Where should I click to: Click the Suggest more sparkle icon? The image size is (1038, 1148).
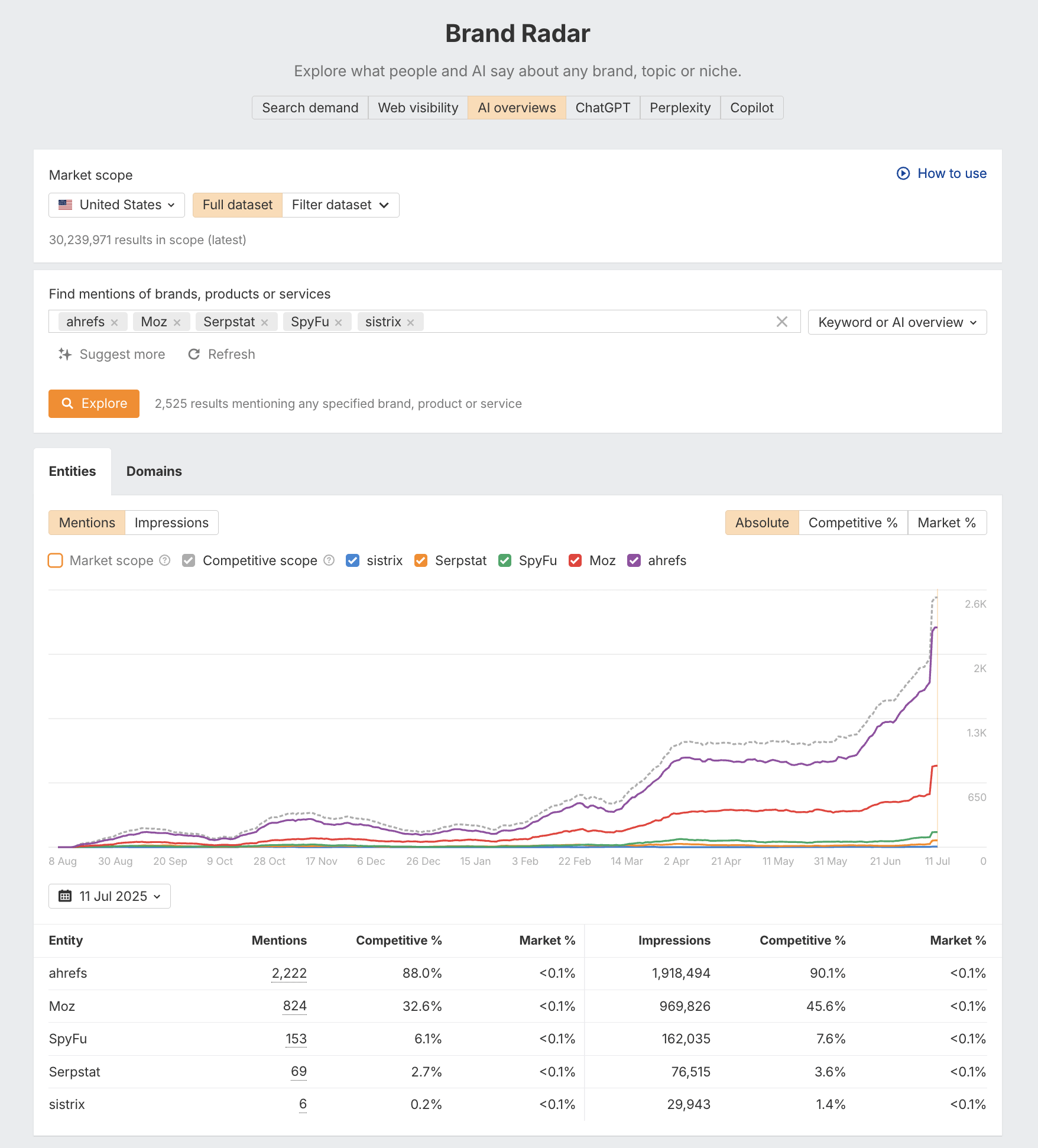66,354
